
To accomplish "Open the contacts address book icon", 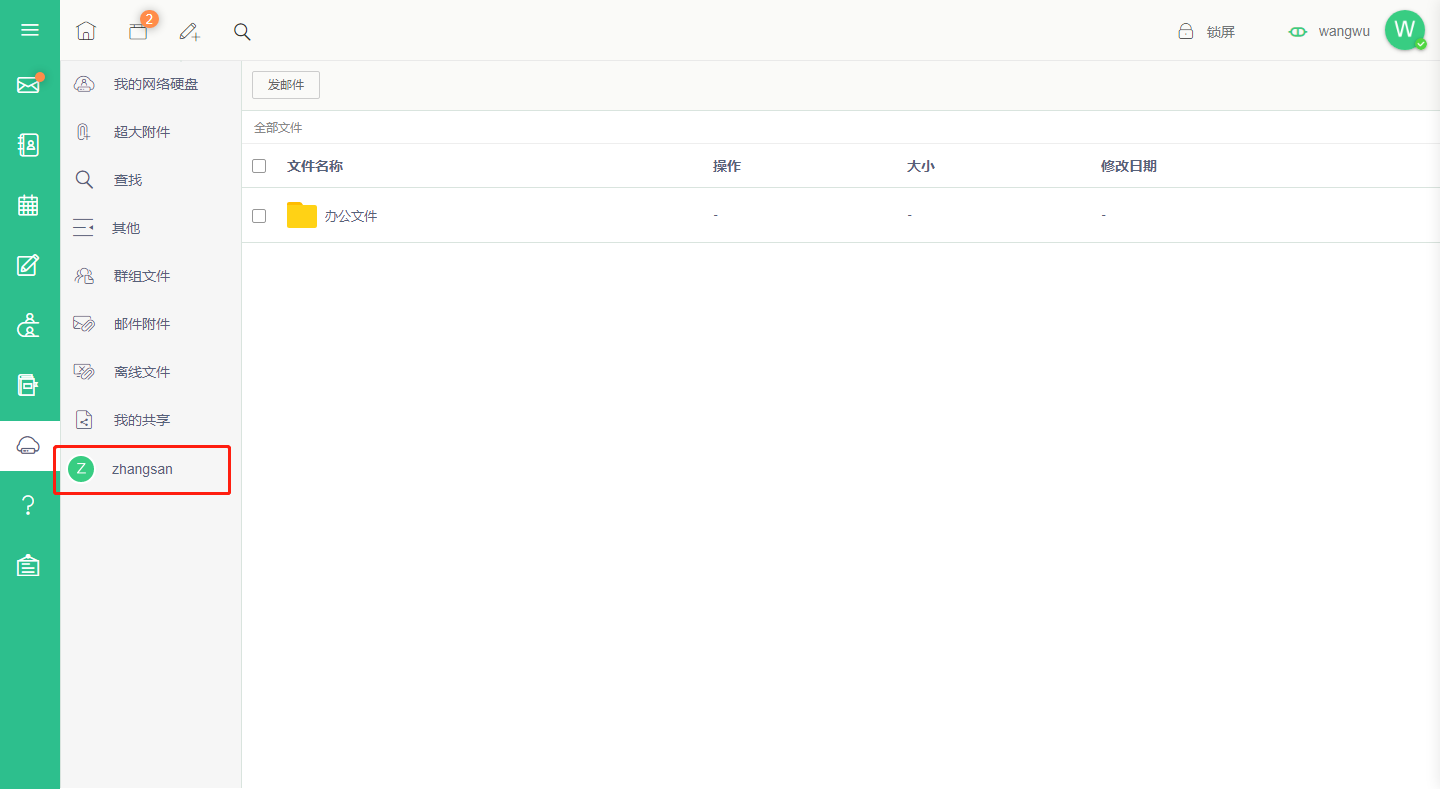I will [29, 145].
